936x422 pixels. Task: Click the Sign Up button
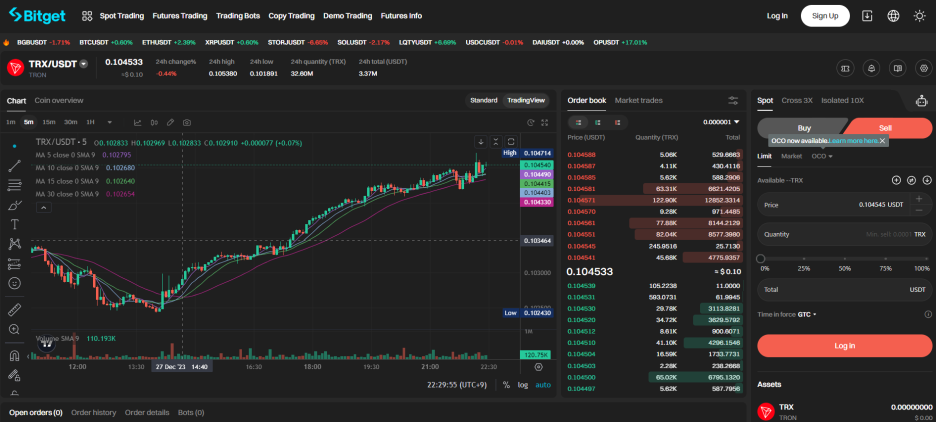click(x=825, y=16)
